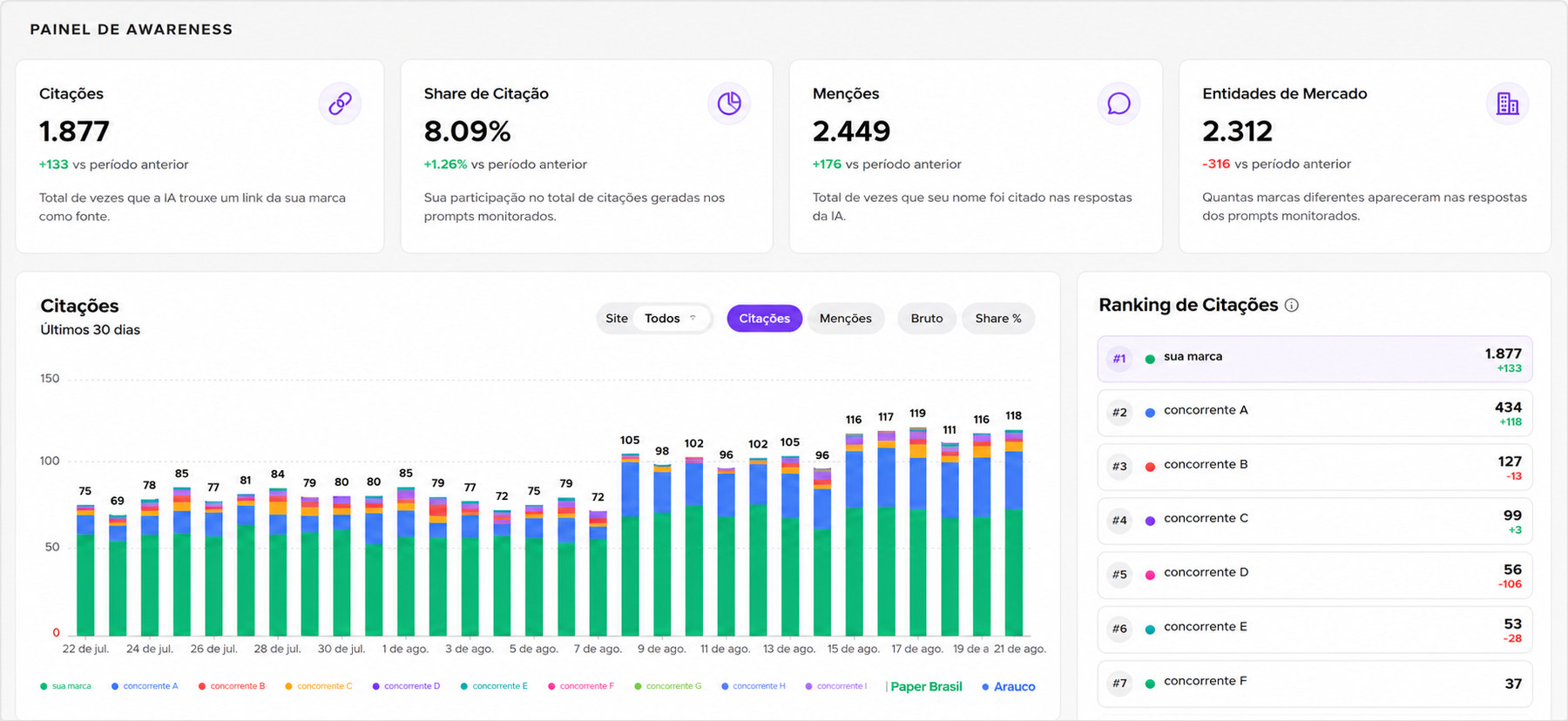1568x721 pixels.
Task: Switch chart to Share % view
Action: [998, 319]
